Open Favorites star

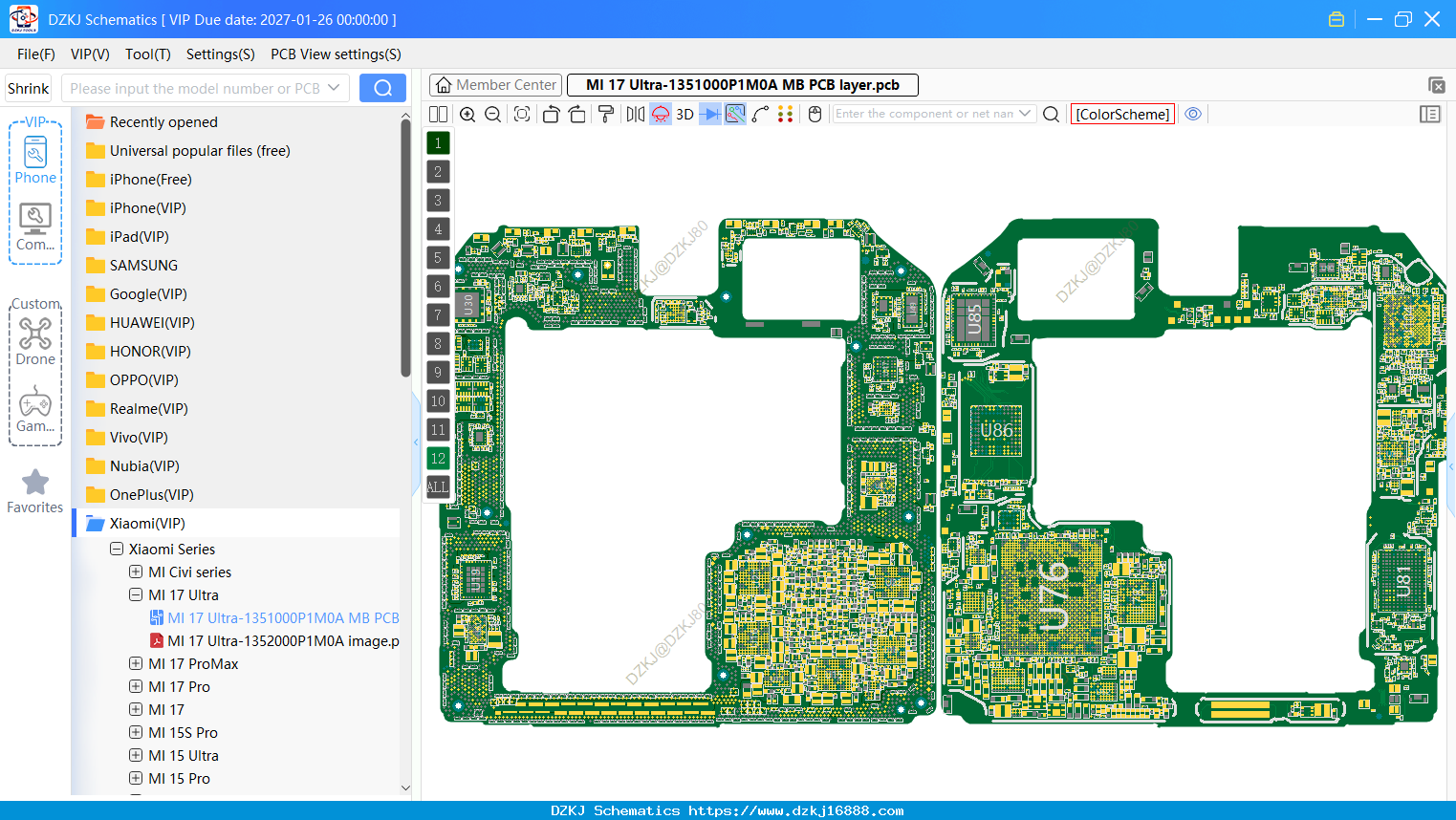click(35, 491)
